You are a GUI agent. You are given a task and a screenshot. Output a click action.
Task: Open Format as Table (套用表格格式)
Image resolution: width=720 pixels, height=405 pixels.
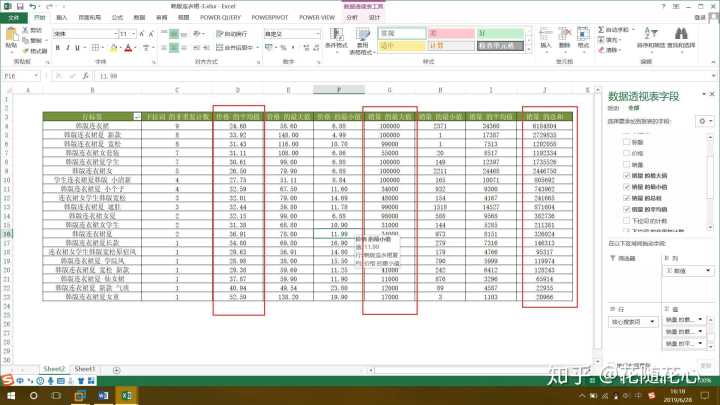point(362,40)
